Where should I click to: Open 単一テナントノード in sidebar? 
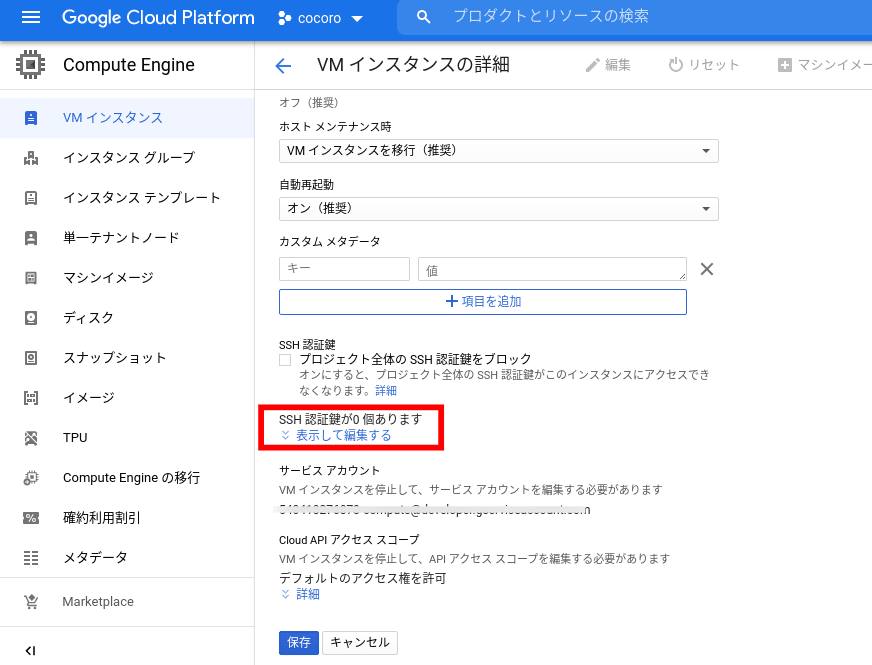(127, 238)
